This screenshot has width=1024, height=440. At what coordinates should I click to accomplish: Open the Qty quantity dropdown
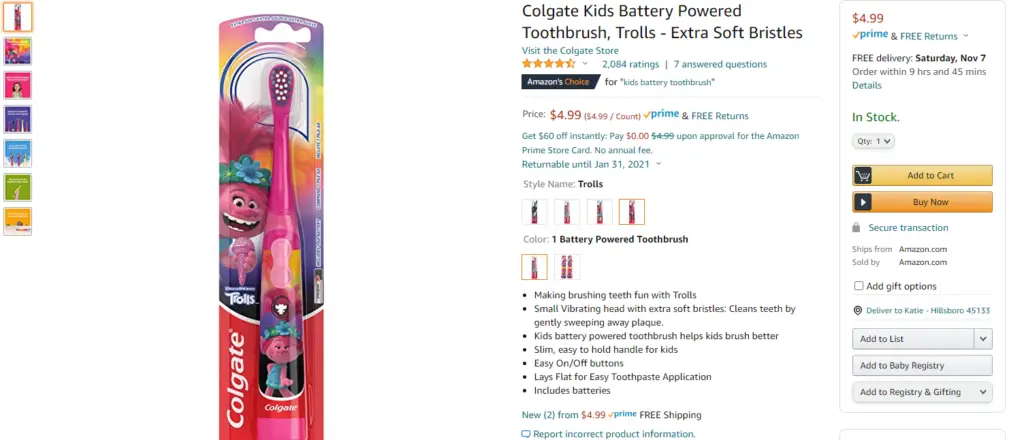(x=873, y=141)
